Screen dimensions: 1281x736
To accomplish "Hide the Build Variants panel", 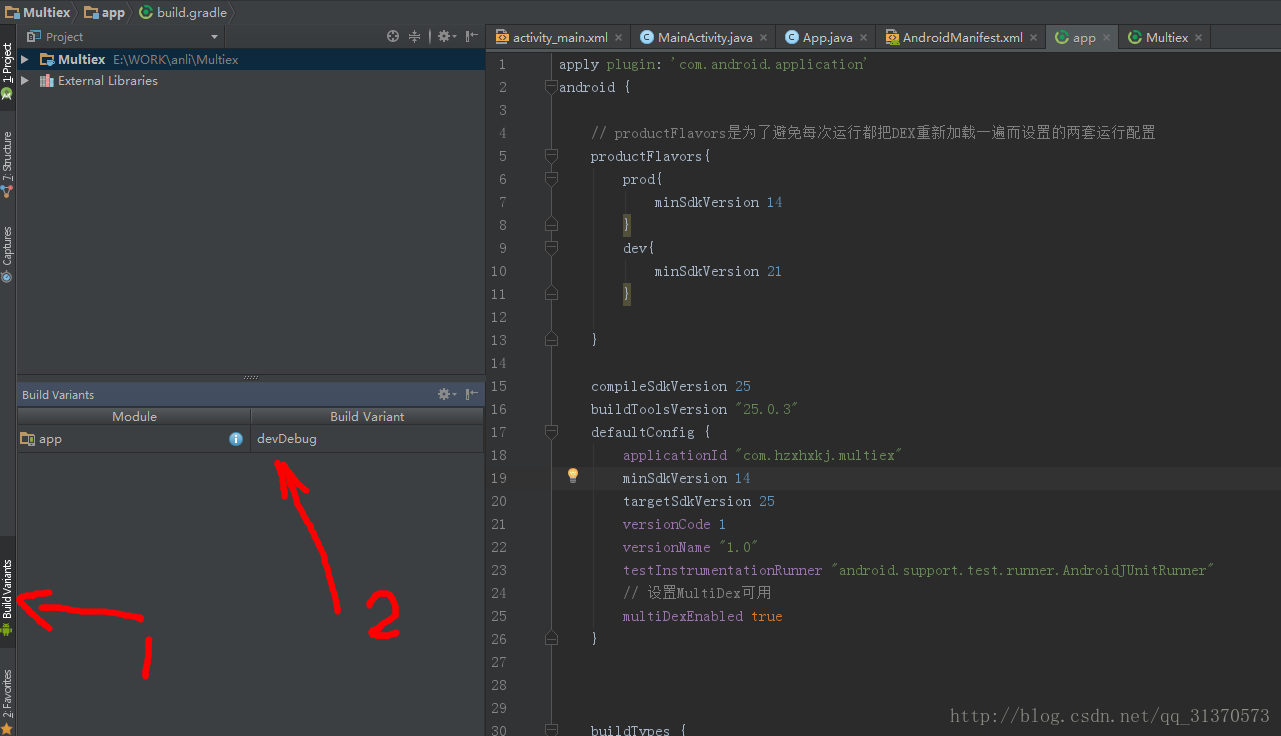I will pyautogui.click(x=471, y=394).
